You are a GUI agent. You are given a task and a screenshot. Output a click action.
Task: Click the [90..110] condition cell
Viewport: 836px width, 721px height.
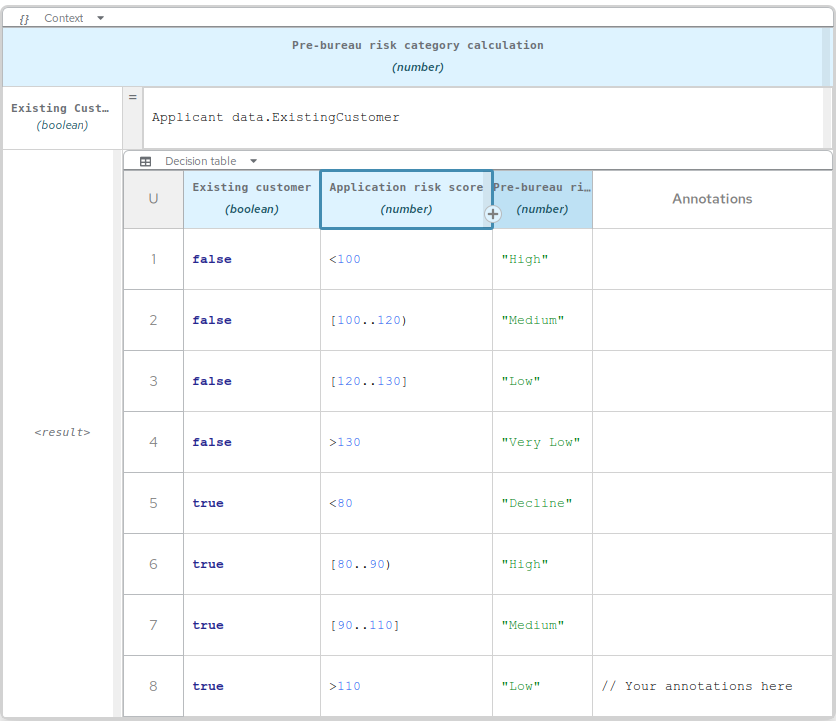(406, 625)
